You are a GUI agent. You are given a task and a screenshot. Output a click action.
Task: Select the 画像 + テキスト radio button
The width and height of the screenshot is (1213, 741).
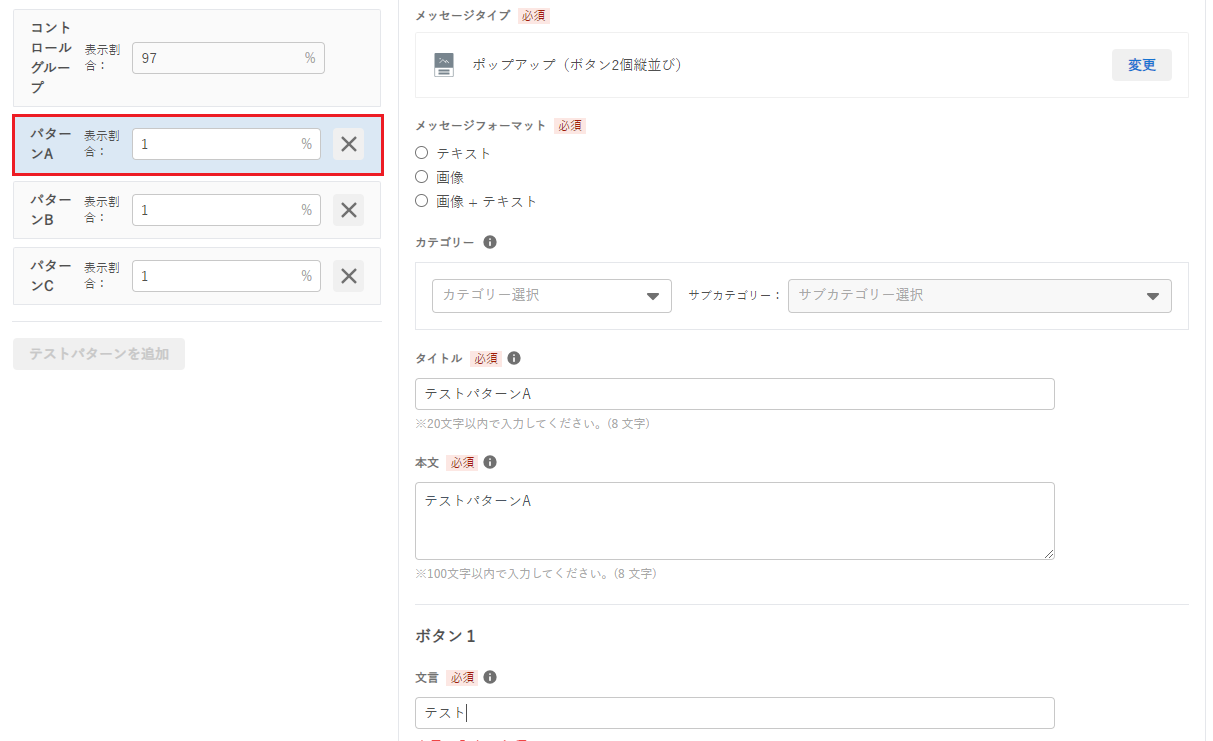(x=422, y=201)
